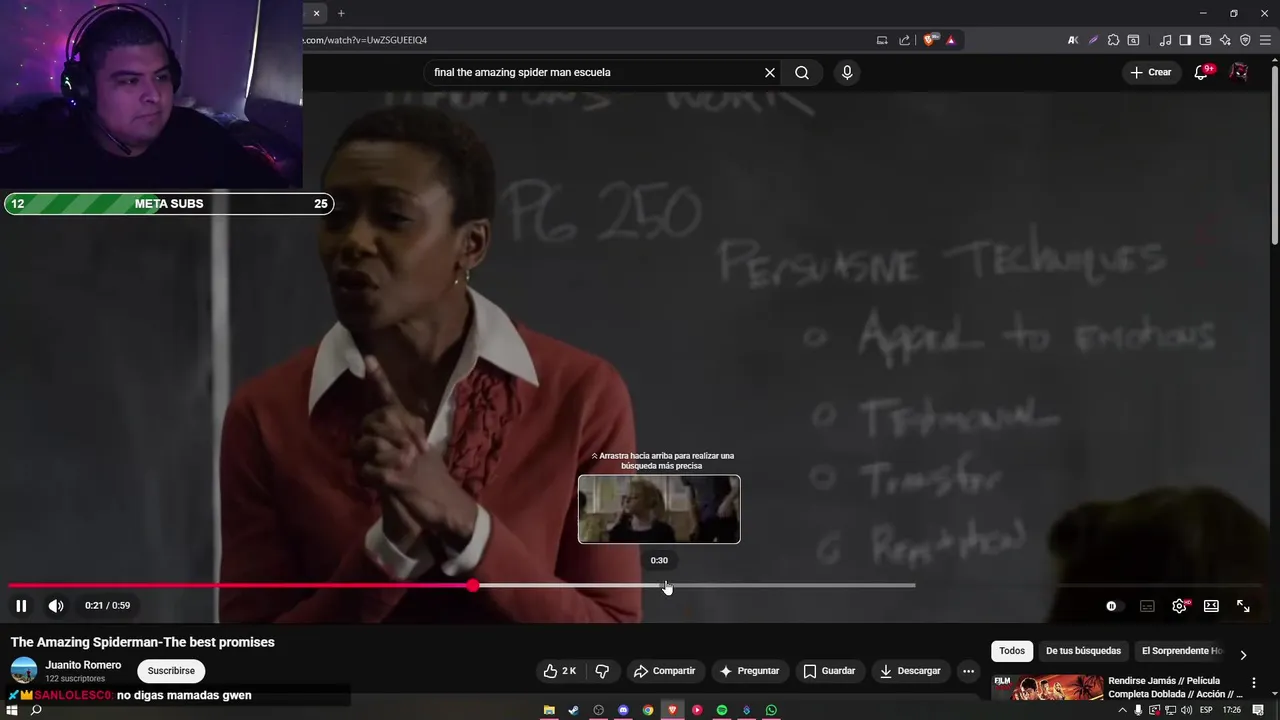
Task: Open a new browser tab
Action: click(341, 13)
